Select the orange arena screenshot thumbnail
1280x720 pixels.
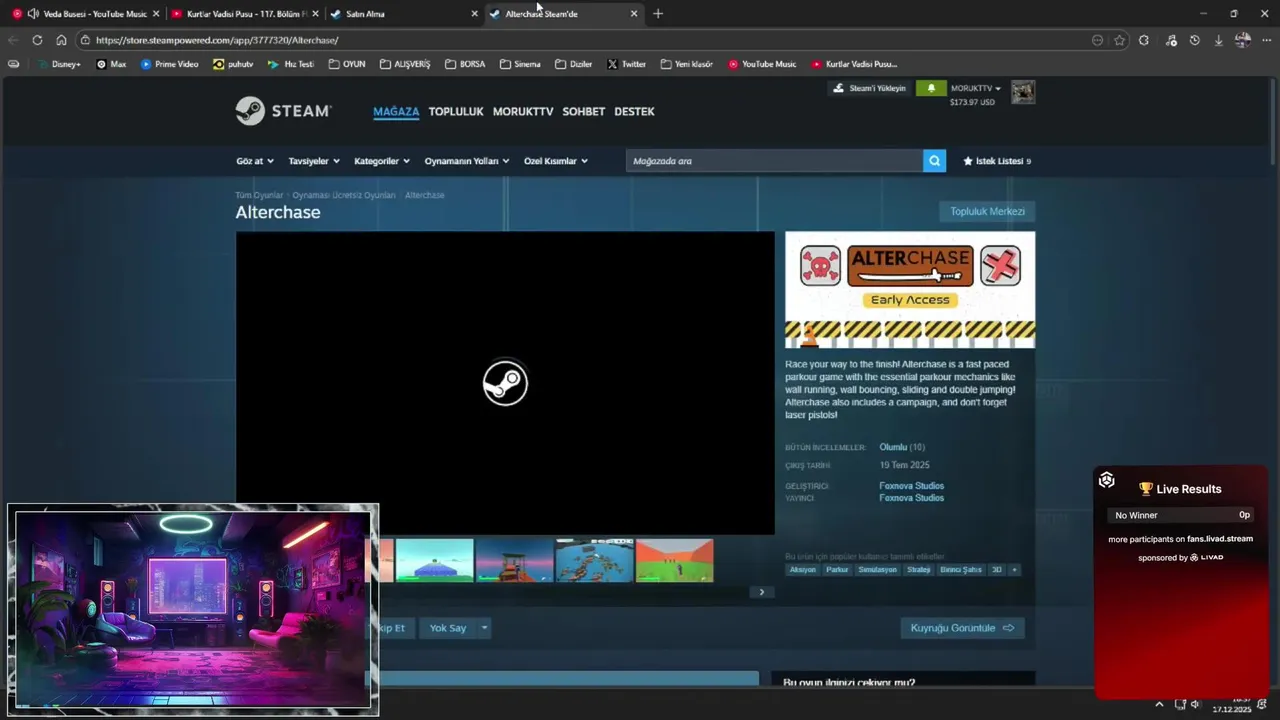tap(674, 560)
